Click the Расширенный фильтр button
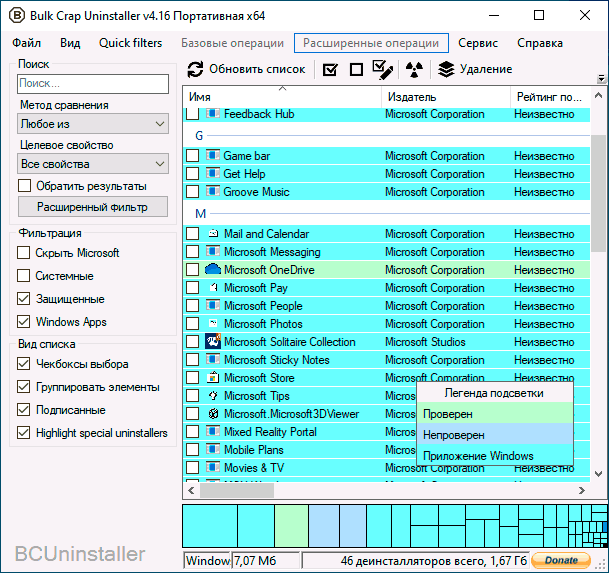Viewport: 609px width, 573px height. [x=93, y=207]
